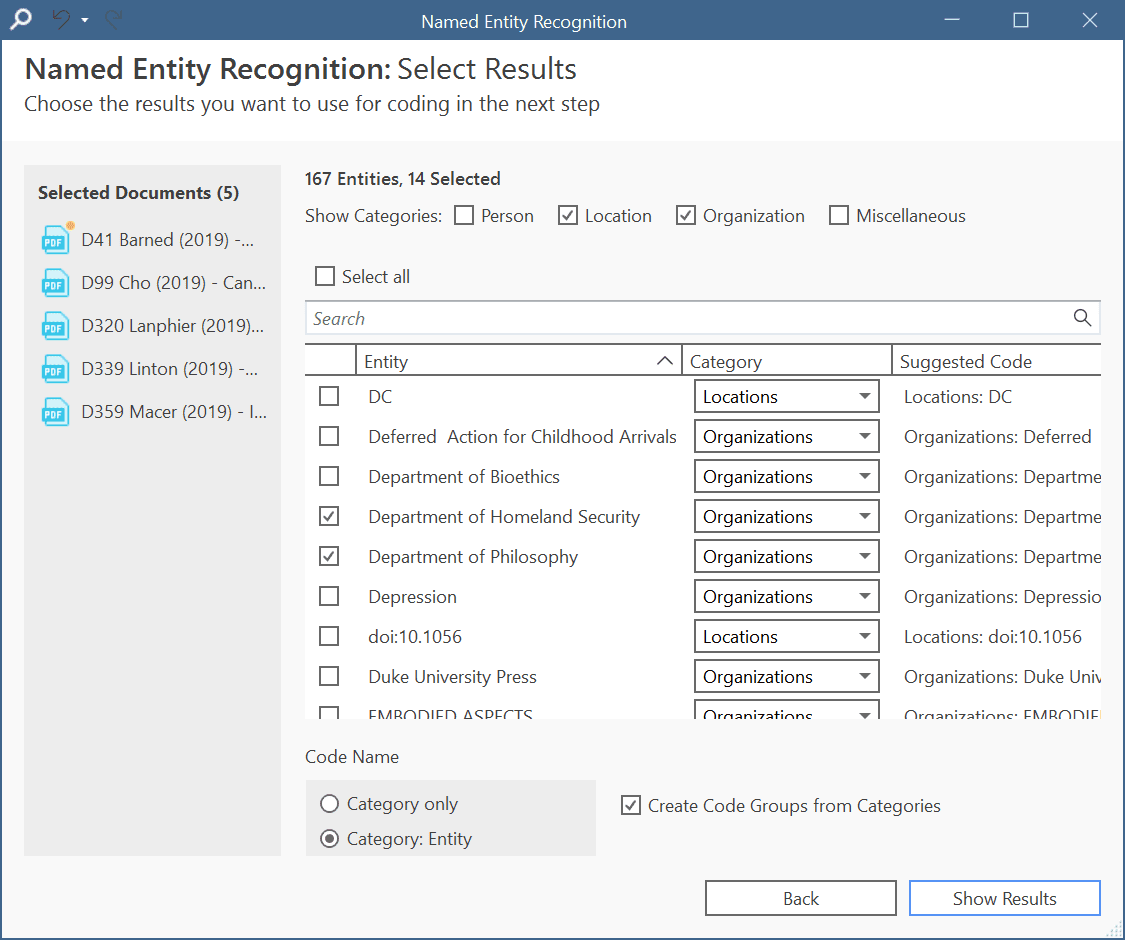Select the D99 Cho (2019) PDF icon
Image resolution: width=1125 pixels, height=940 pixels.
(55, 283)
